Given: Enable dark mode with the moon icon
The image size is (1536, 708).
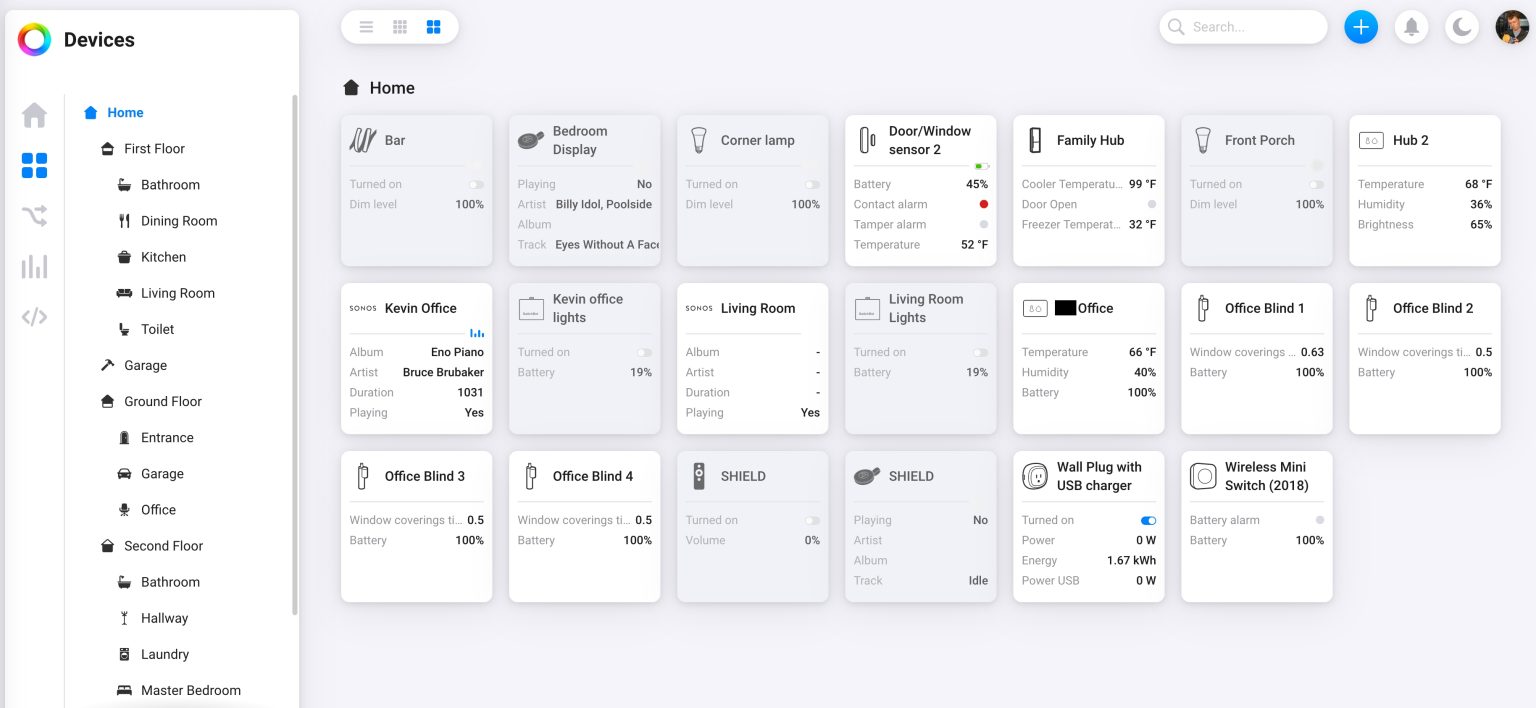Looking at the screenshot, I should (x=1462, y=27).
